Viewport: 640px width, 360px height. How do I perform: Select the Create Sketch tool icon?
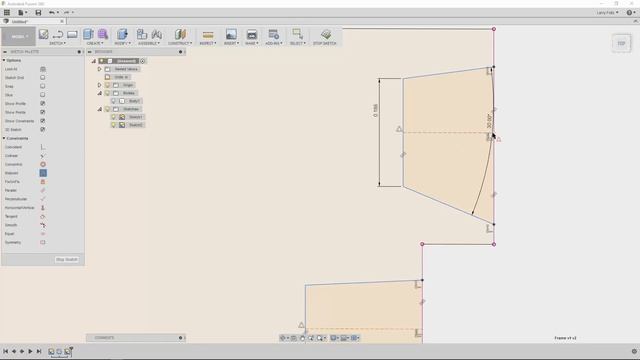click(43, 34)
